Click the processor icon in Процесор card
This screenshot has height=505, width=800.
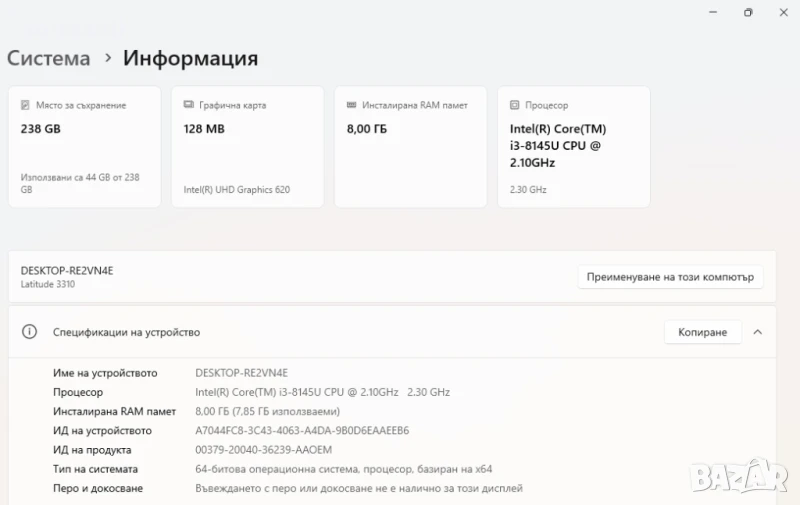click(514, 105)
